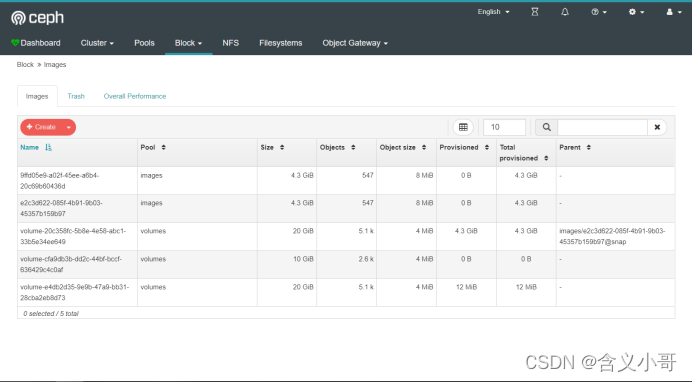Click the search magnifier icon
Viewport: 692px width, 382px height.
coord(546,127)
